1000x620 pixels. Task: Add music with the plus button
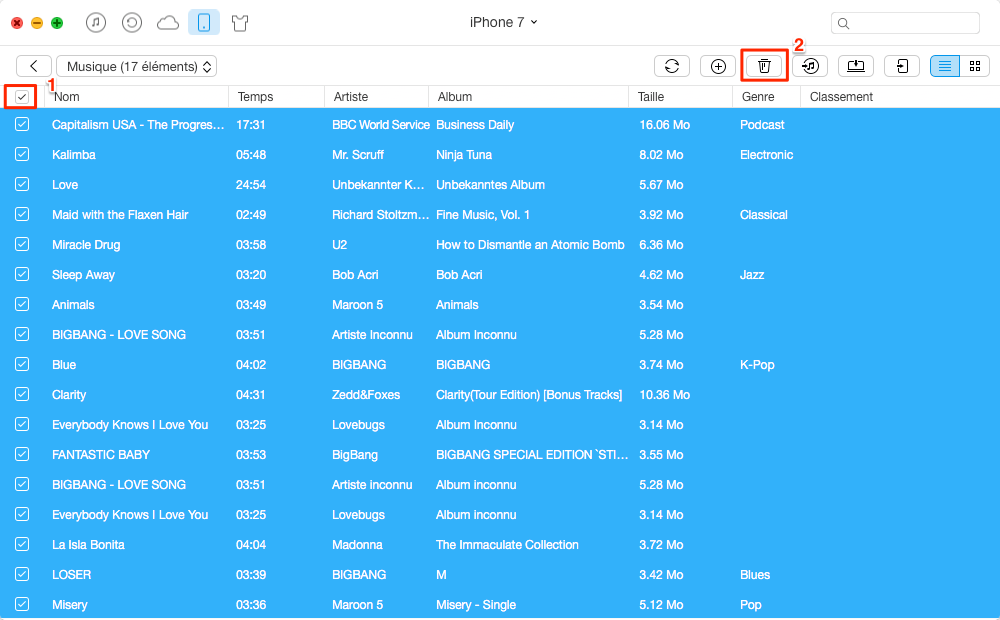coord(718,66)
